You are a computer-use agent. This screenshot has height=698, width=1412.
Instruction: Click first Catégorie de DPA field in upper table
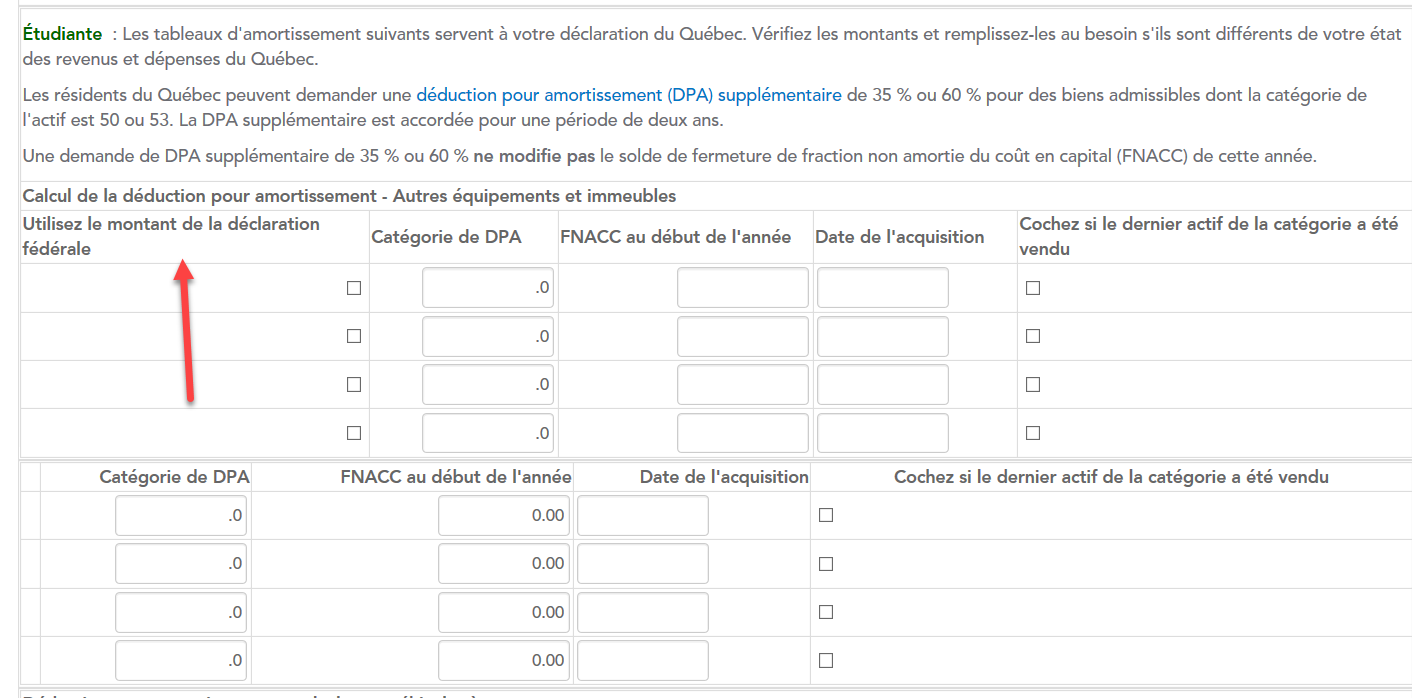click(488, 288)
